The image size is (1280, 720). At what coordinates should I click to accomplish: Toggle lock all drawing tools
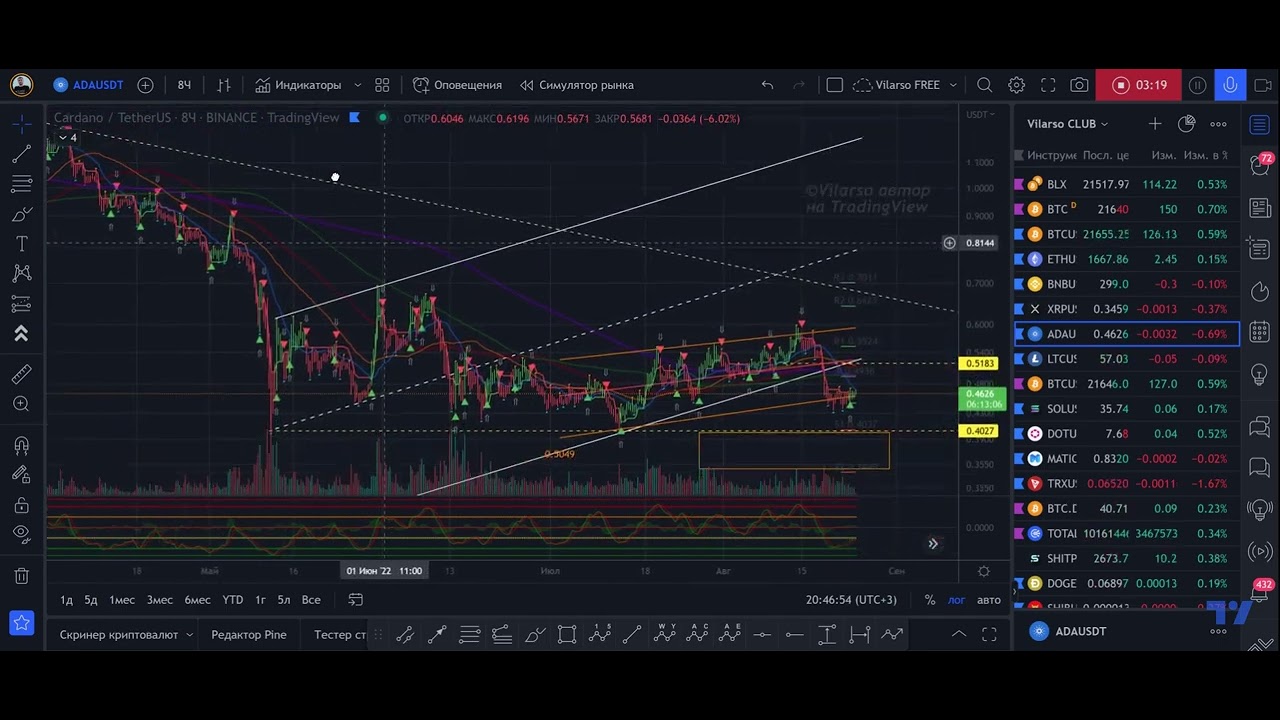click(21, 506)
